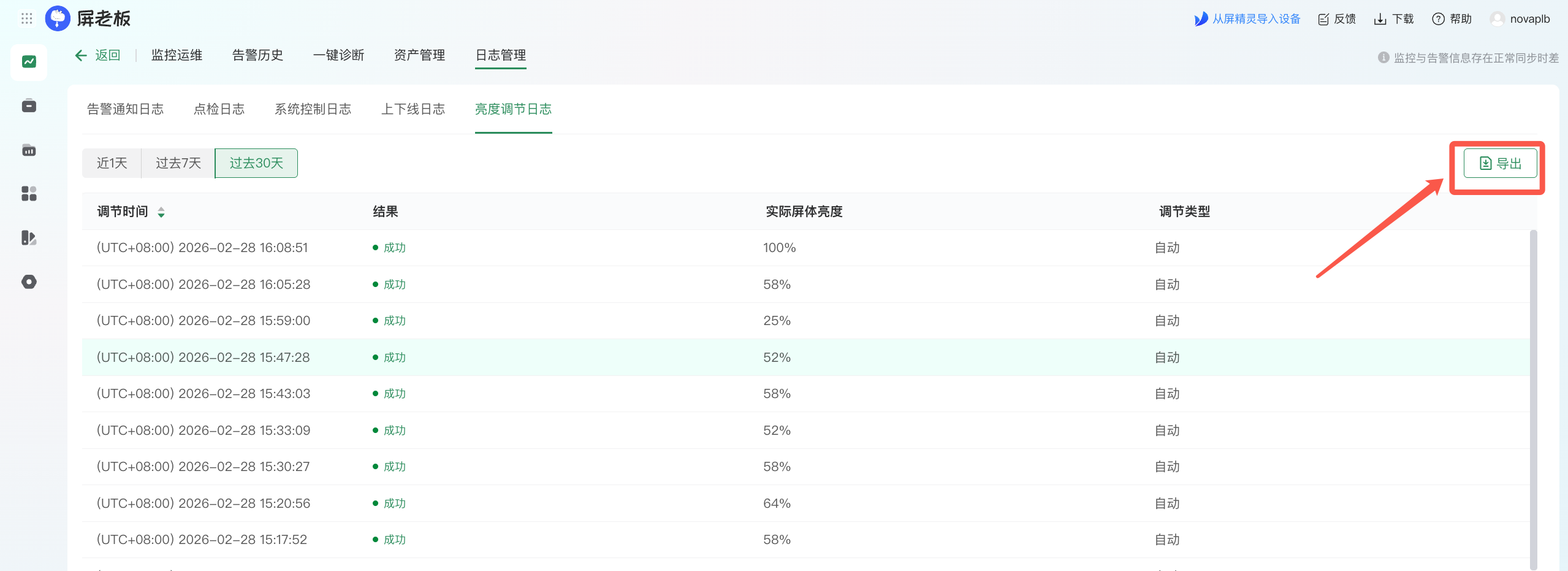The width and height of the screenshot is (1568, 571).
Task: Open the 点检日志 sub-tab
Action: [x=219, y=109]
